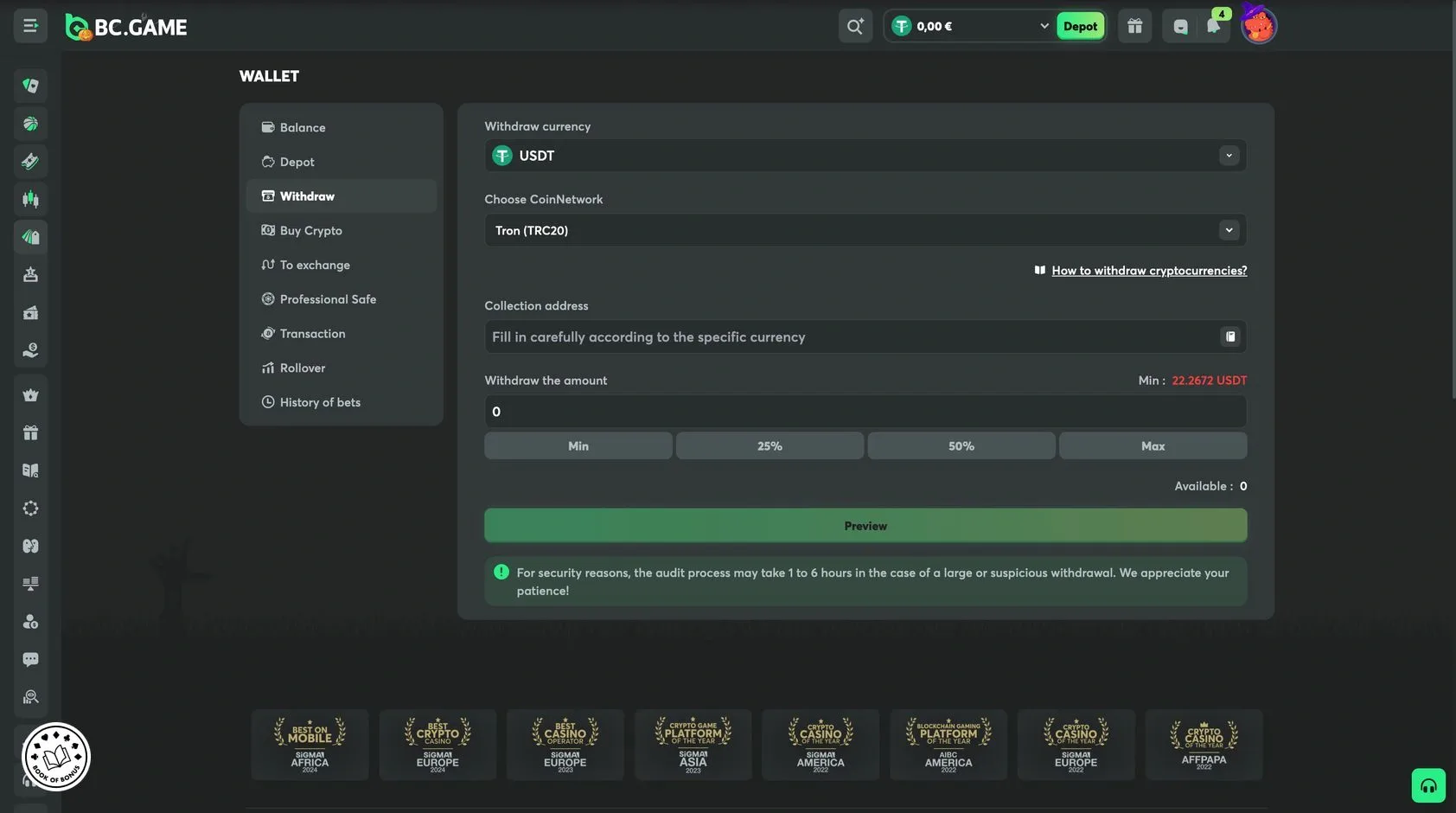The width and height of the screenshot is (1456, 813).
Task: Click the BC.GAME logo
Action: click(x=126, y=27)
